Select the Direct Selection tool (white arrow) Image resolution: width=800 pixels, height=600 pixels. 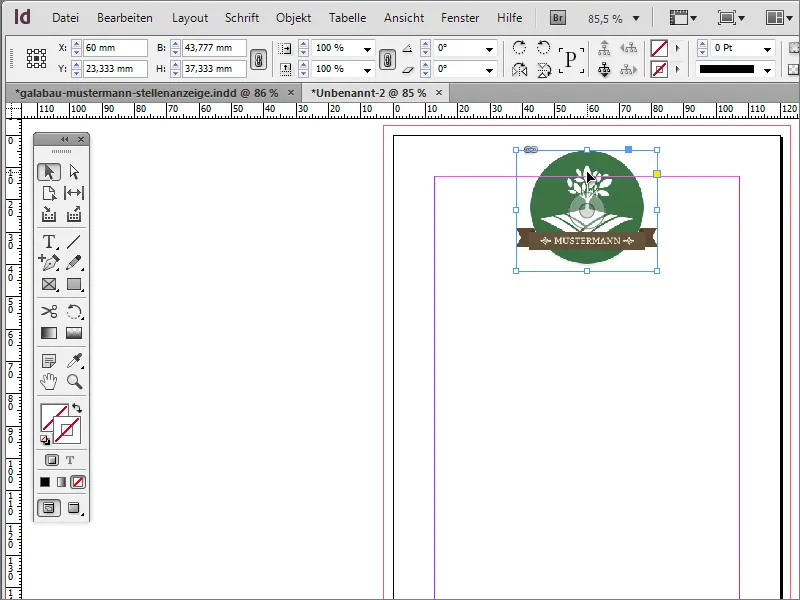click(74, 172)
